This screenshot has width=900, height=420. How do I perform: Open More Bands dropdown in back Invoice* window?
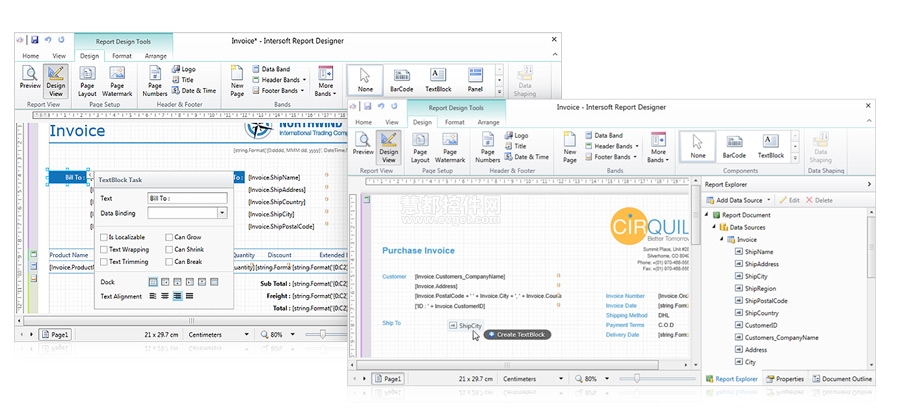click(325, 81)
